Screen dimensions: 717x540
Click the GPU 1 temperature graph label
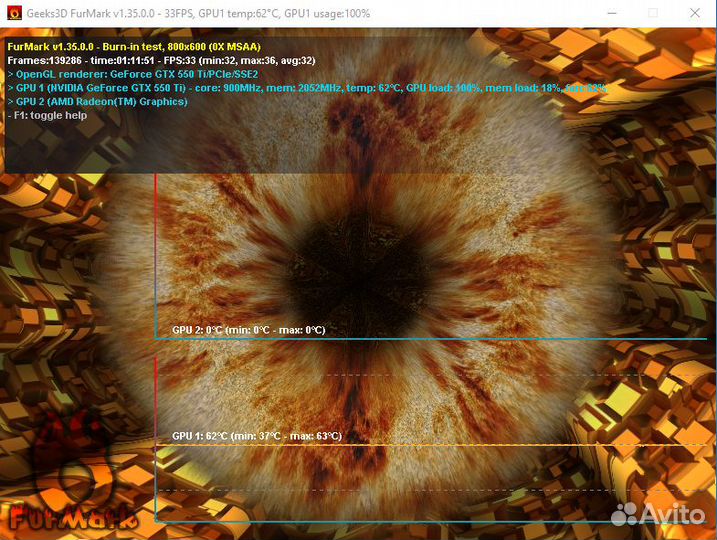point(256,436)
